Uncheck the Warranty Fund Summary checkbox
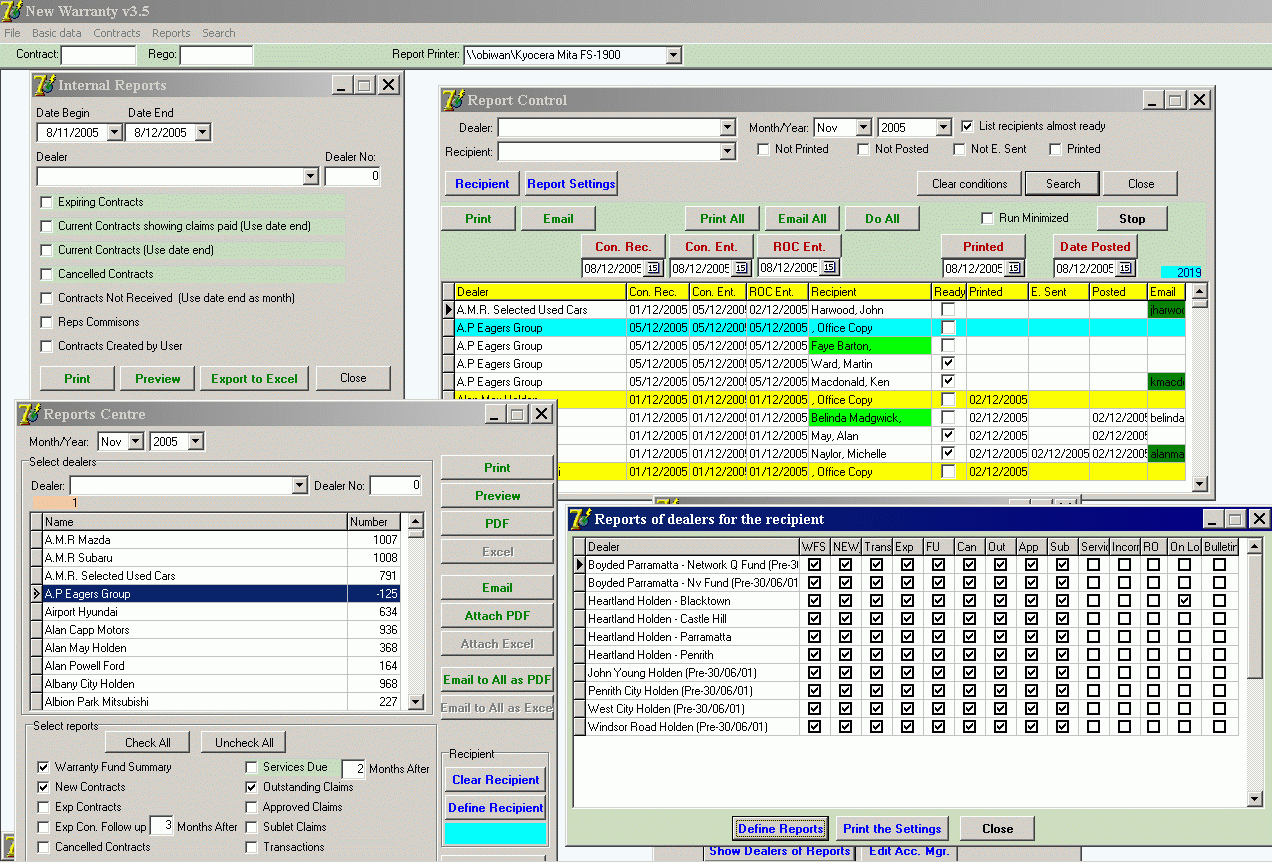The height and width of the screenshot is (863, 1272). point(44,767)
